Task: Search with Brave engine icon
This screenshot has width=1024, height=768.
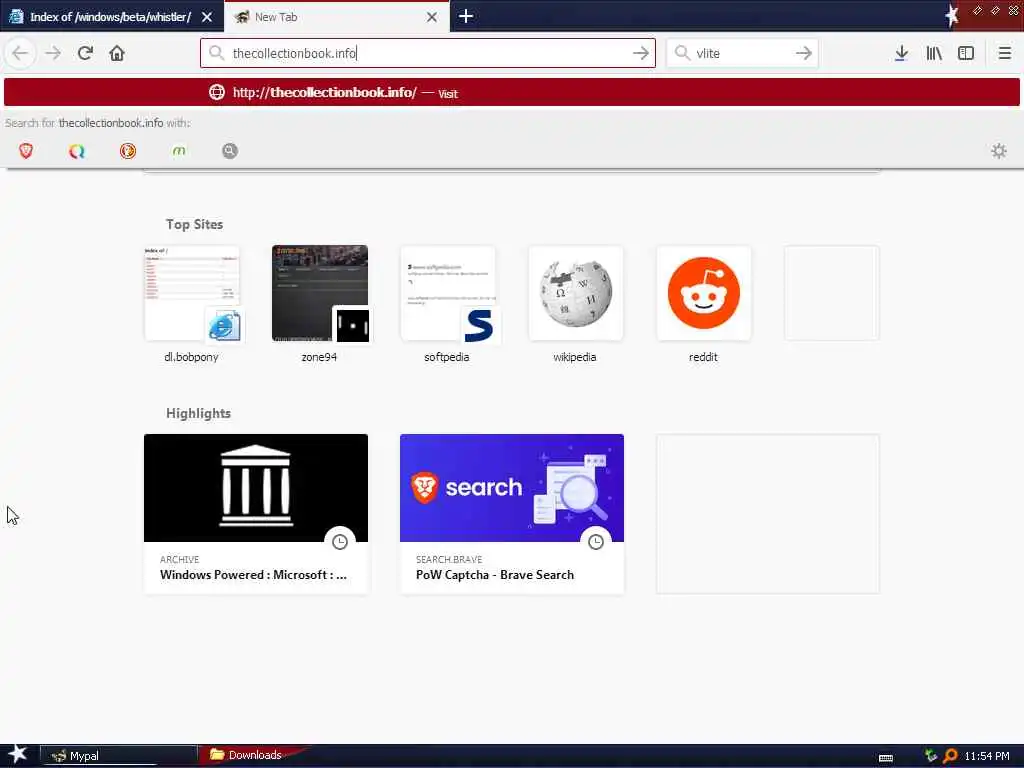Action: (x=26, y=151)
